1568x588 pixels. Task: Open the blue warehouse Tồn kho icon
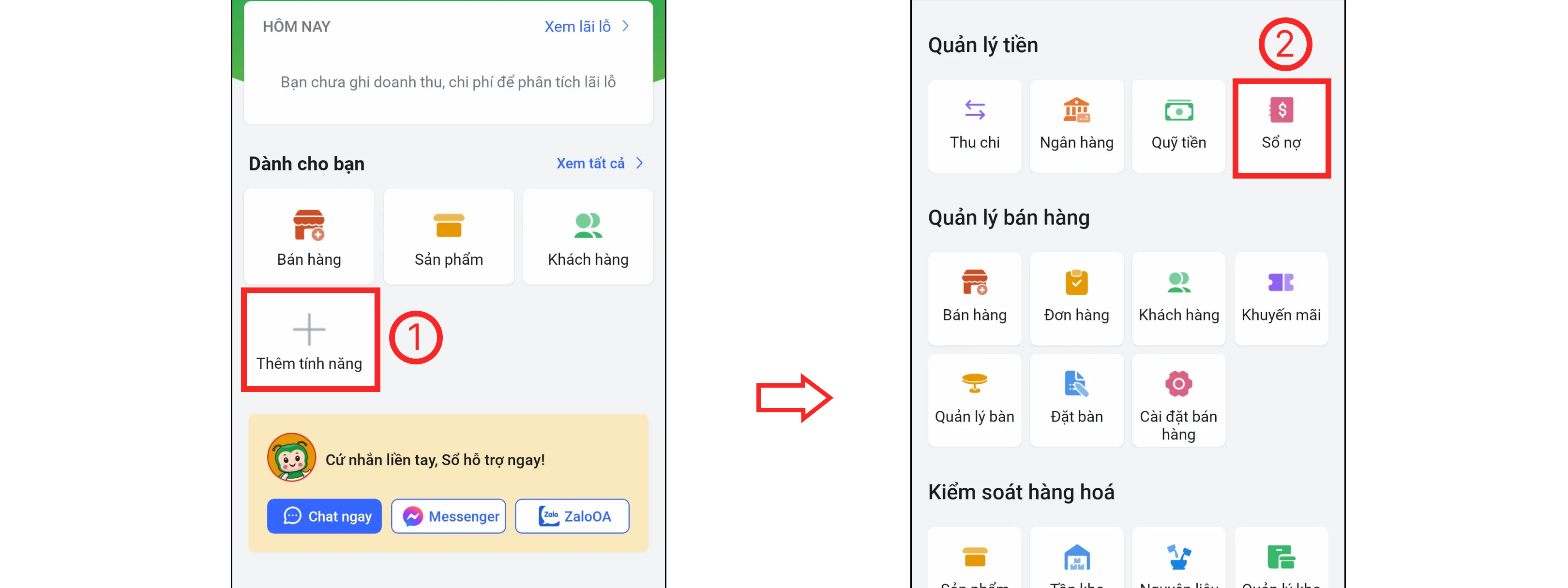click(1076, 557)
